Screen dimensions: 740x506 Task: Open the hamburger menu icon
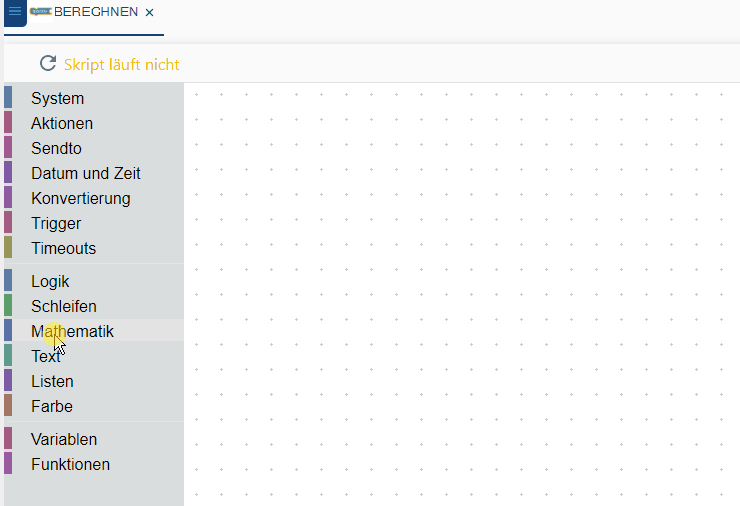[x=15, y=11]
